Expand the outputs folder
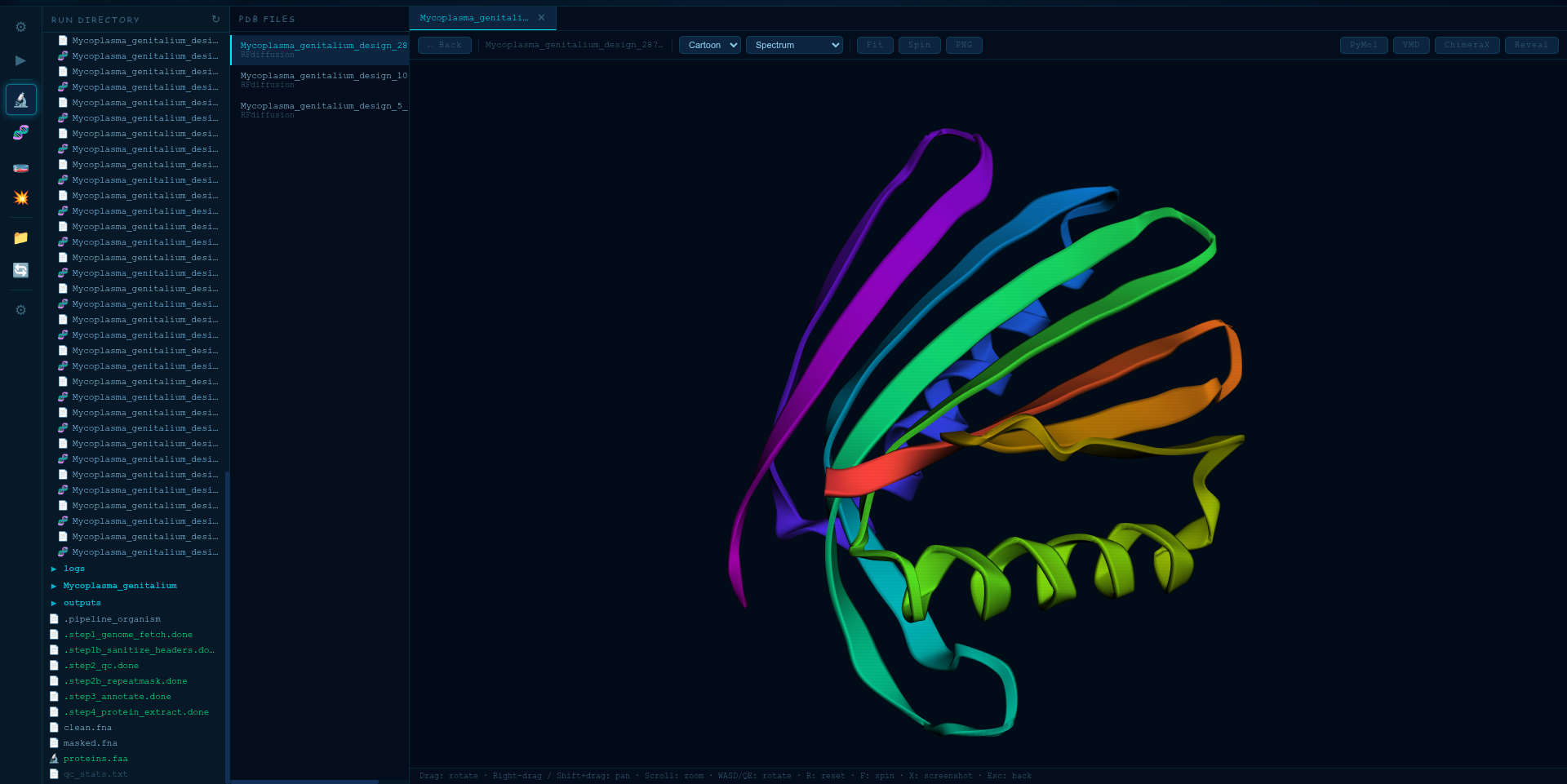The height and width of the screenshot is (784, 1567). coord(54,603)
